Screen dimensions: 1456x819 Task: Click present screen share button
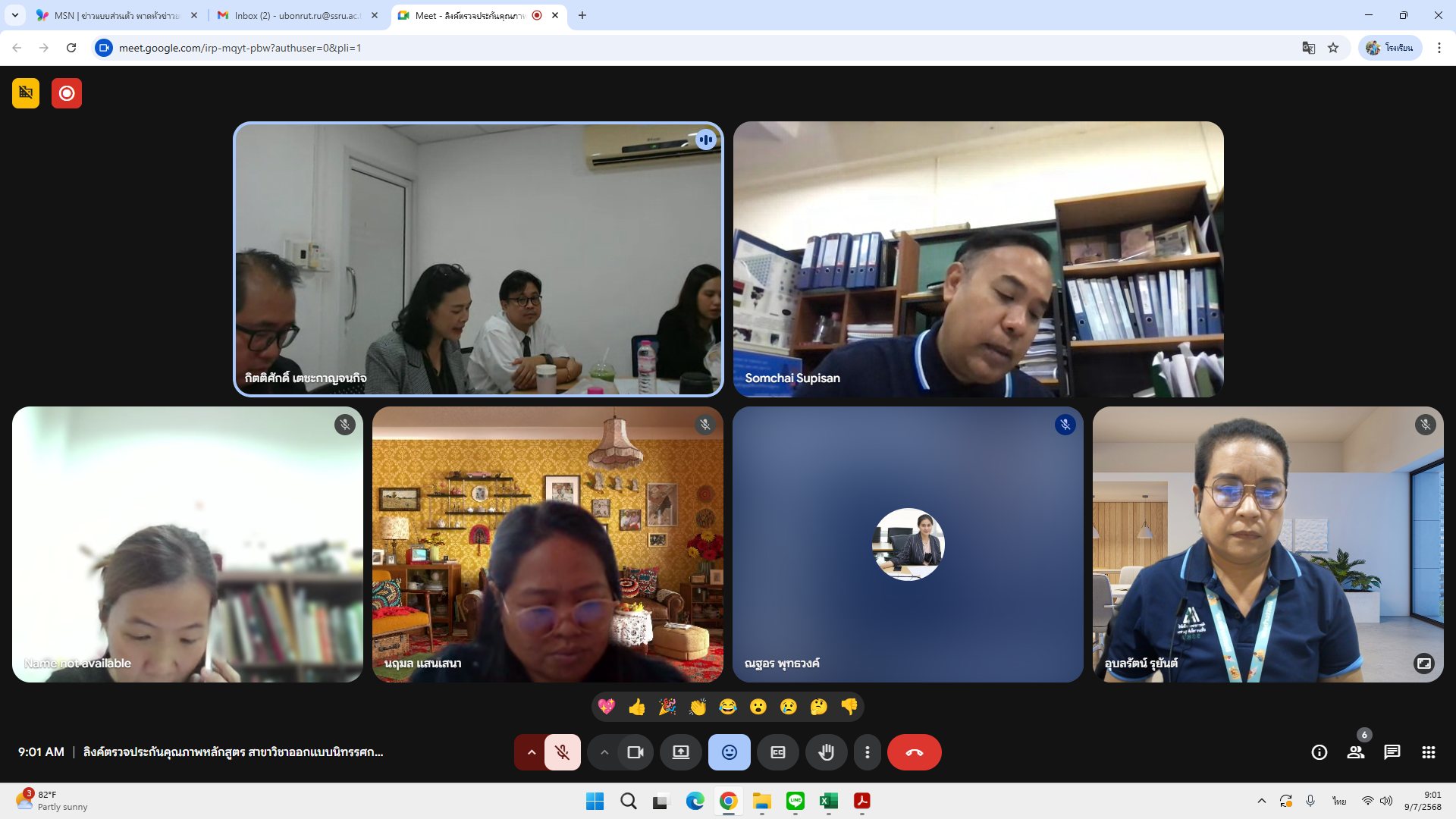click(x=680, y=752)
